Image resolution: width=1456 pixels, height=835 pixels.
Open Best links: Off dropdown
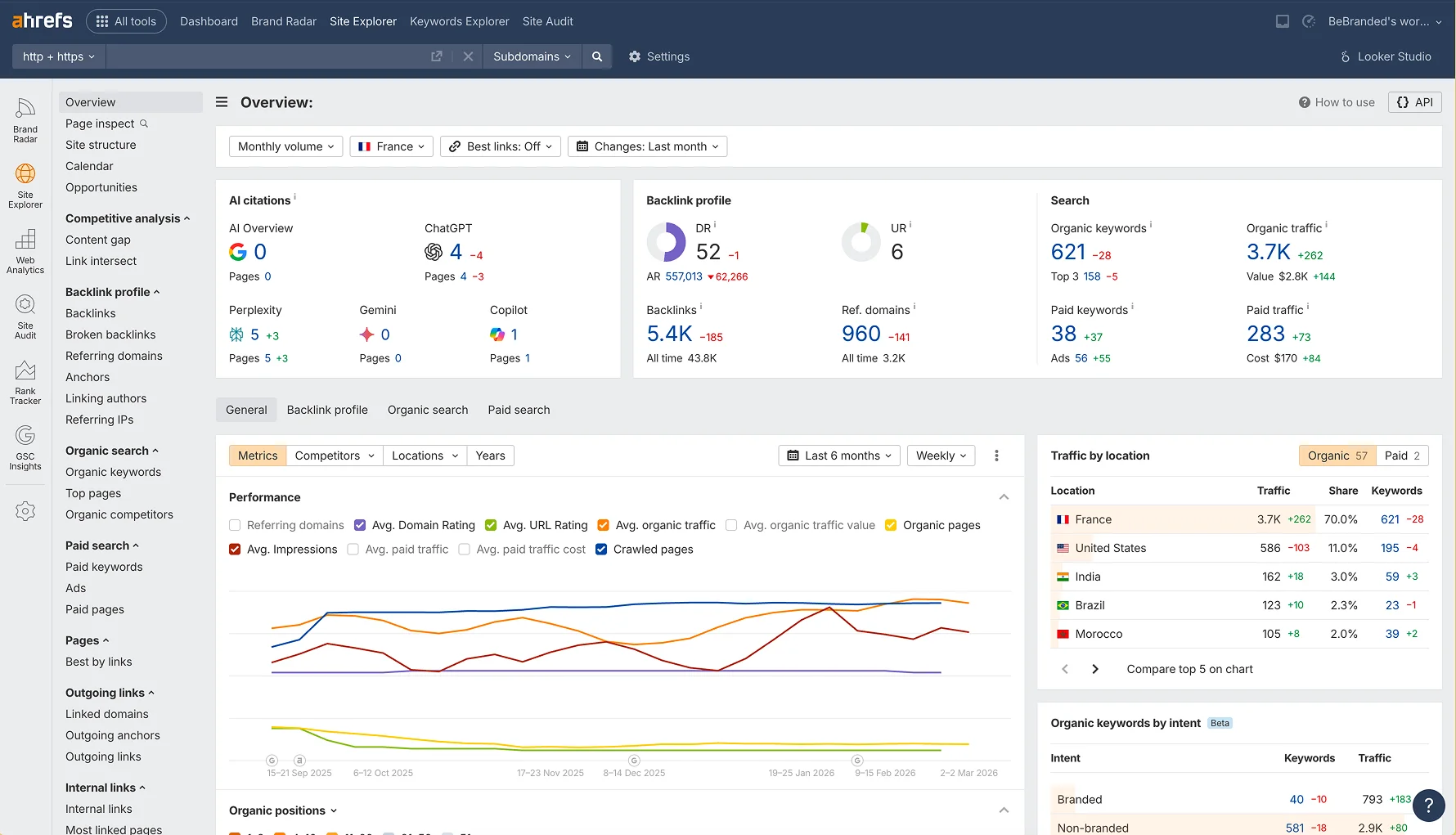(501, 146)
